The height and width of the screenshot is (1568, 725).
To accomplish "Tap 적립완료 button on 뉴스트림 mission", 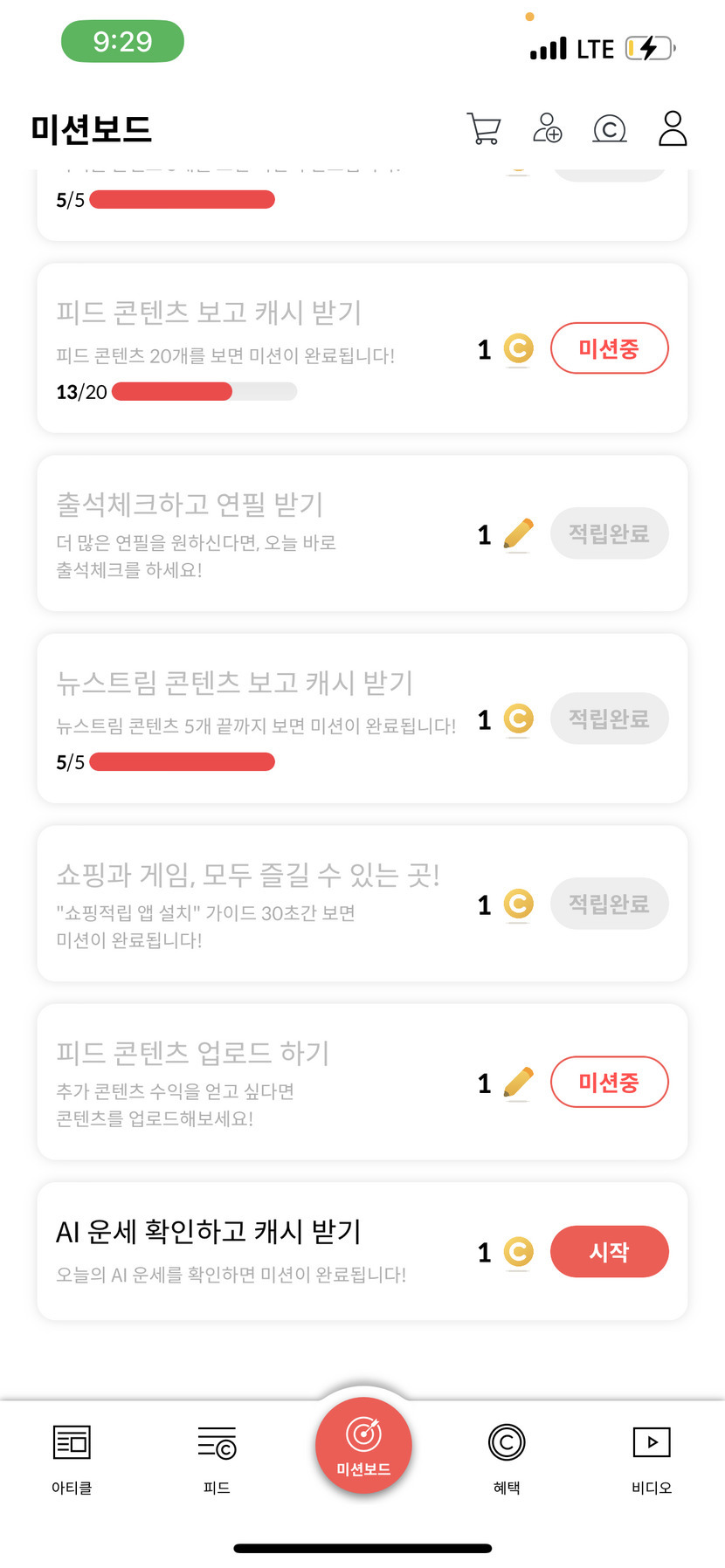I will [609, 719].
